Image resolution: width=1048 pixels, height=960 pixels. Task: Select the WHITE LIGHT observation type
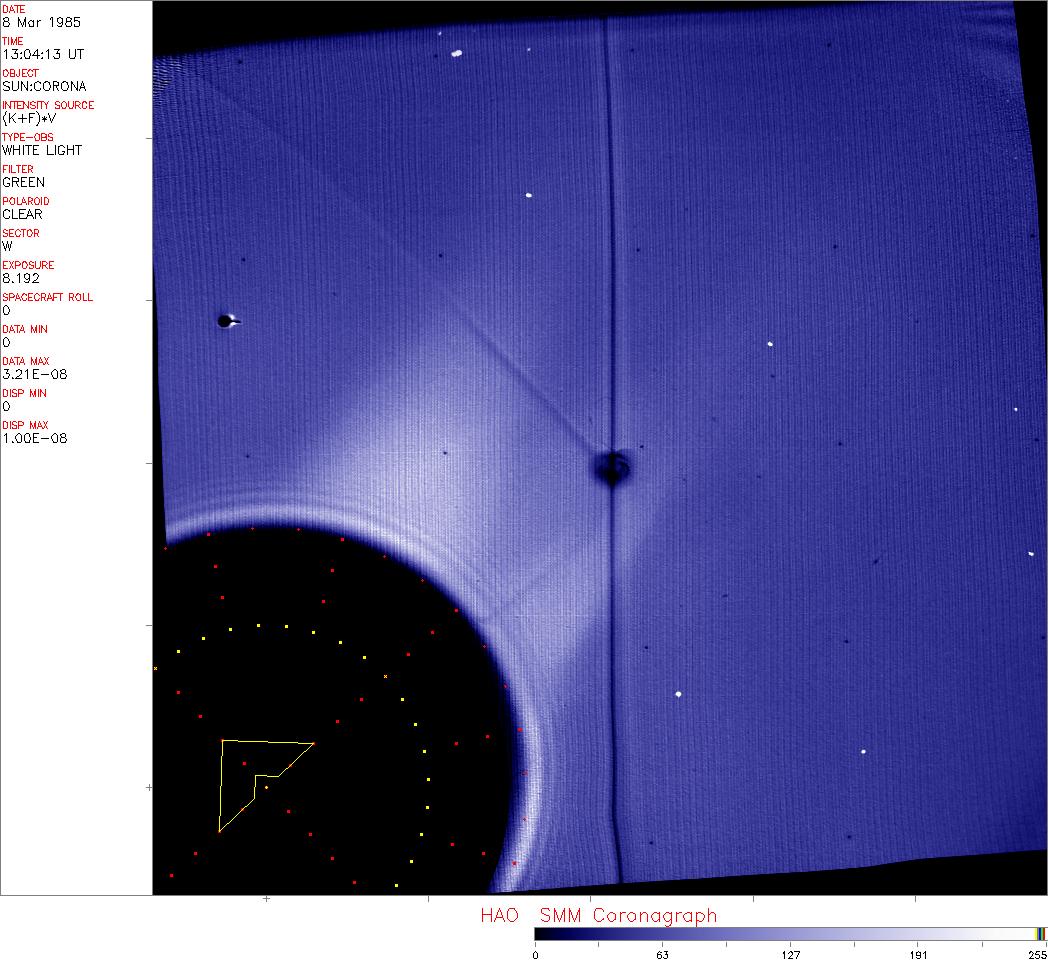[x=42, y=150]
